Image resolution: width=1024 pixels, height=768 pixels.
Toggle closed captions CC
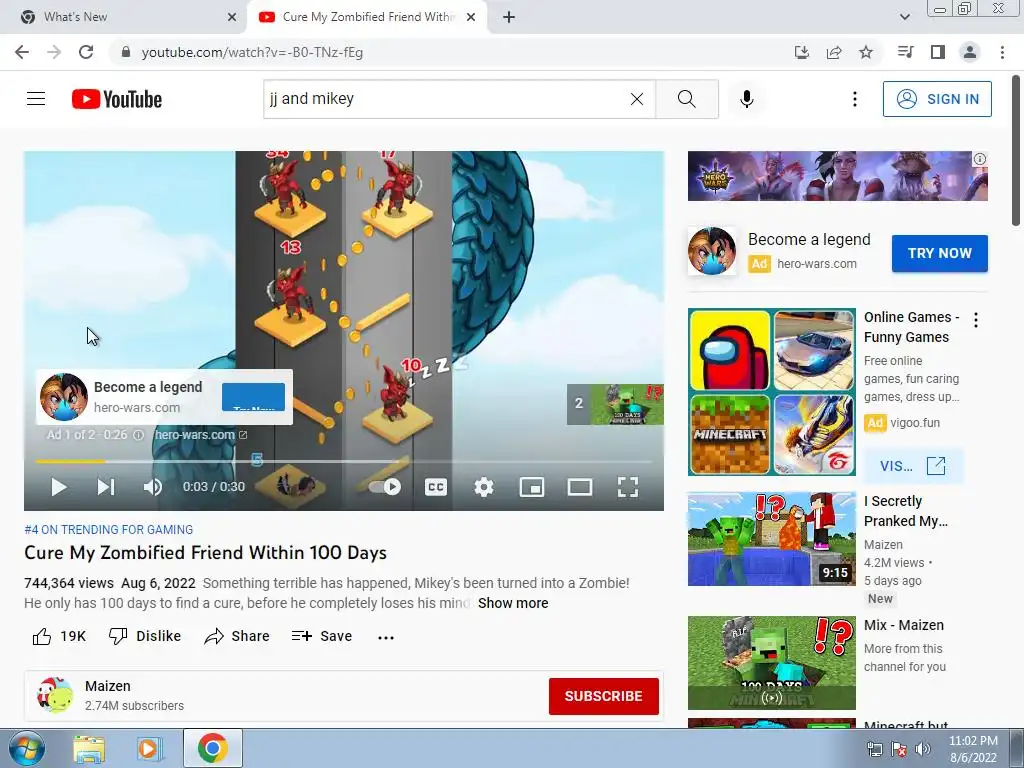[436, 487]
